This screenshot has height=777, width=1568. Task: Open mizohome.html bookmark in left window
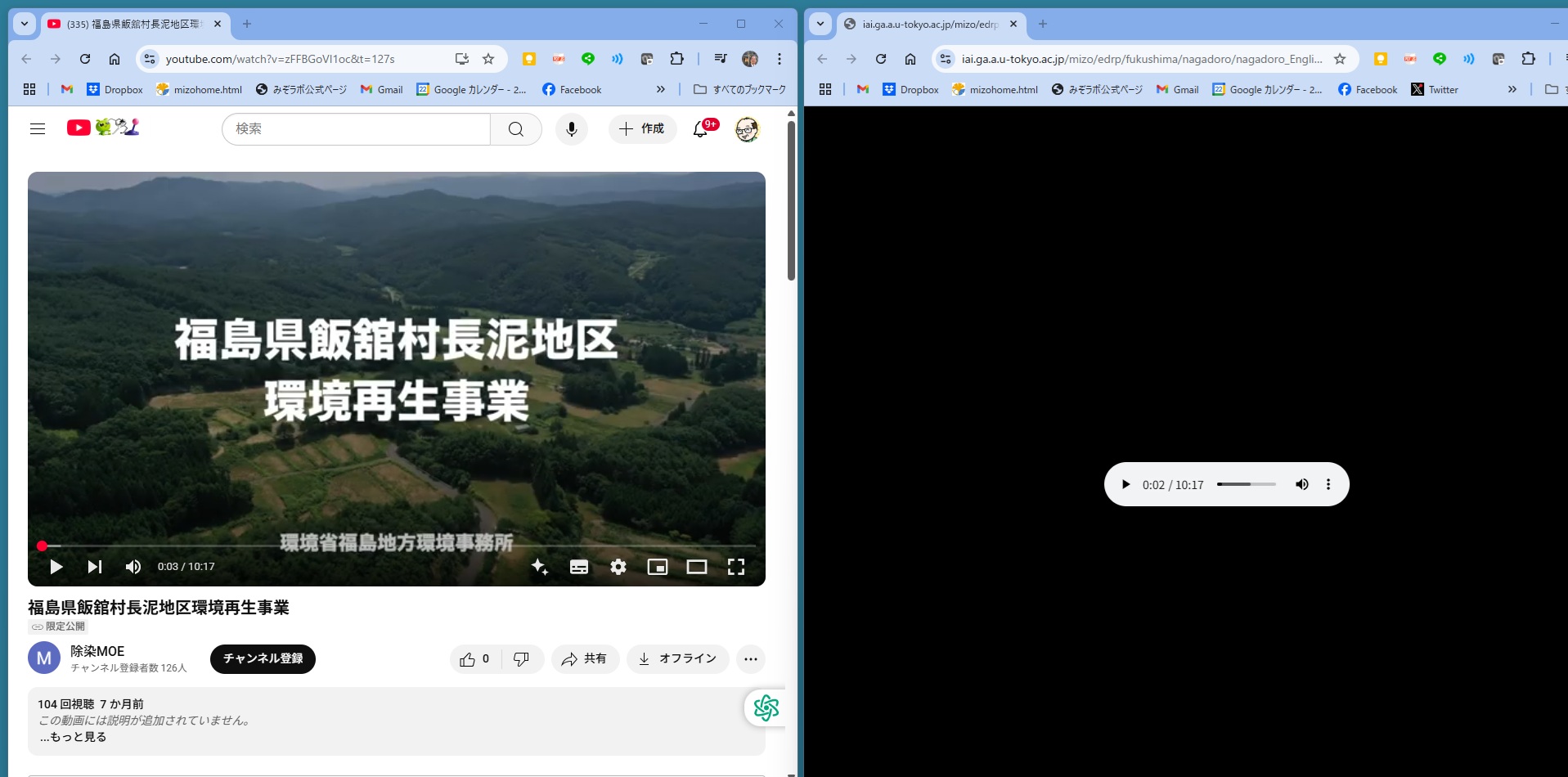(x=199, y=90)
